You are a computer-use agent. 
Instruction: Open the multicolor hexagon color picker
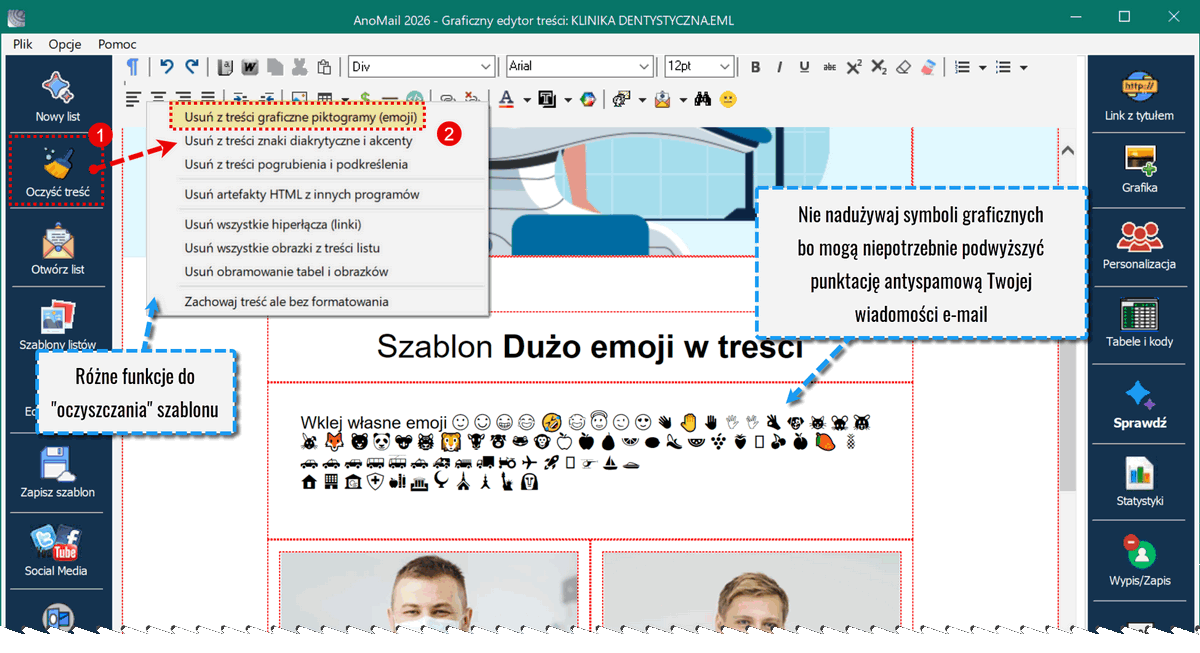(589, 99)
